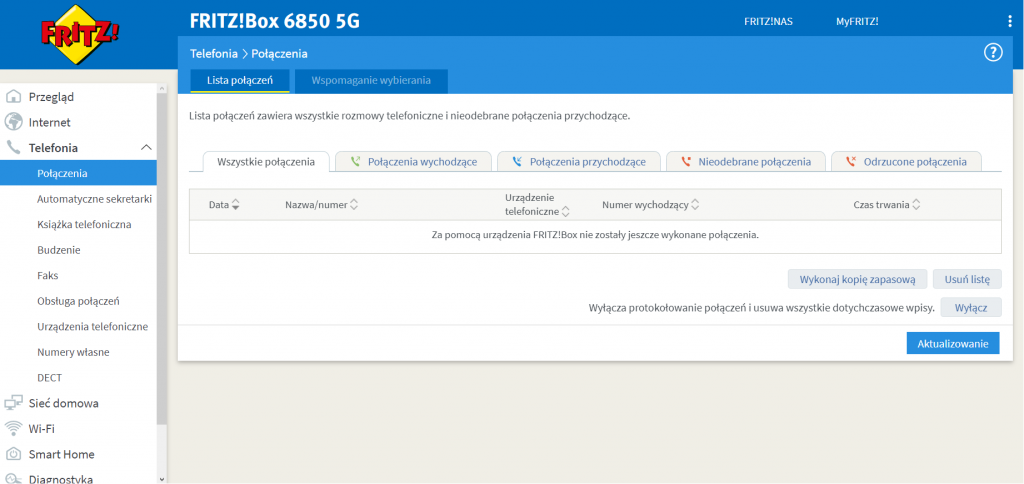Click the Przegląd house icon
This screenshot has height=484, width=1024.
[14, 97]
